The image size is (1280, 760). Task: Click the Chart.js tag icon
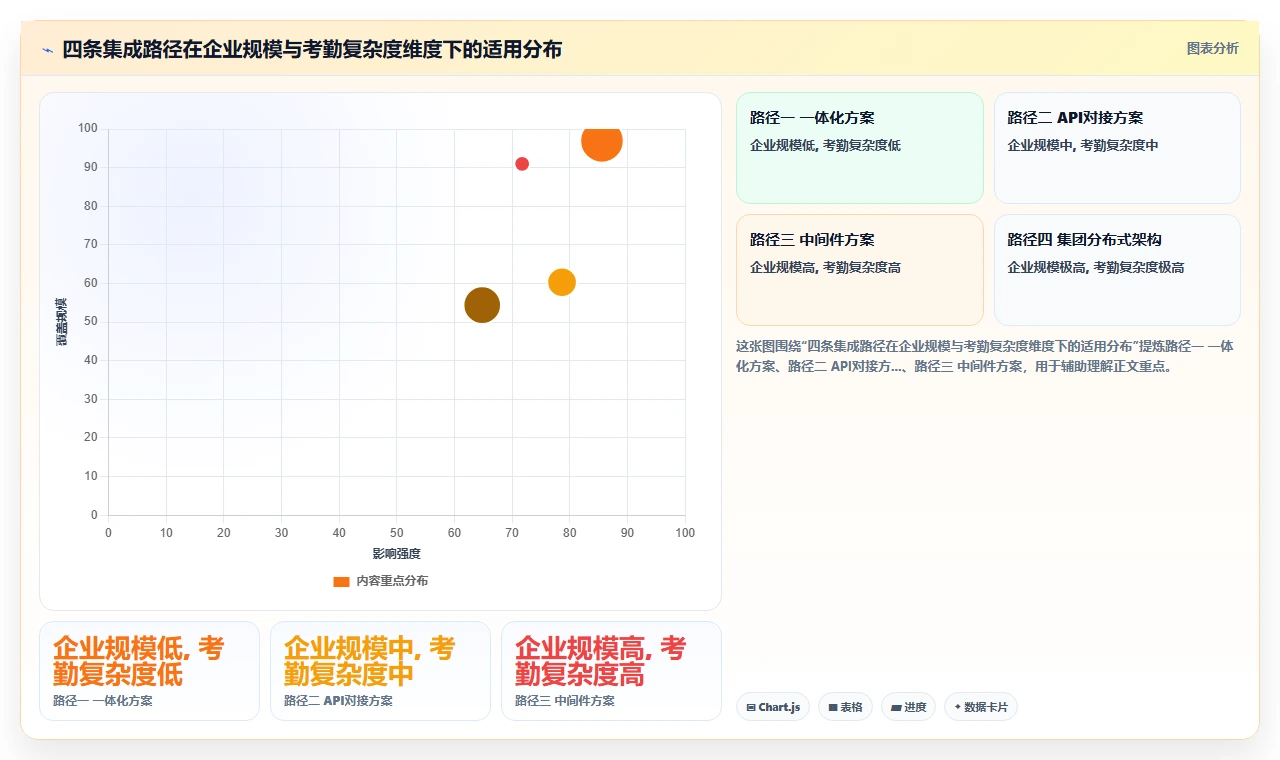tap(751, 707)
